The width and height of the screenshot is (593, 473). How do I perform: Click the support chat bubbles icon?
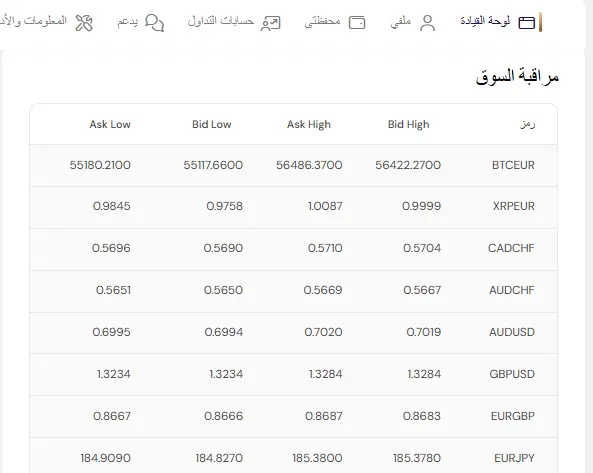[154, 23]
